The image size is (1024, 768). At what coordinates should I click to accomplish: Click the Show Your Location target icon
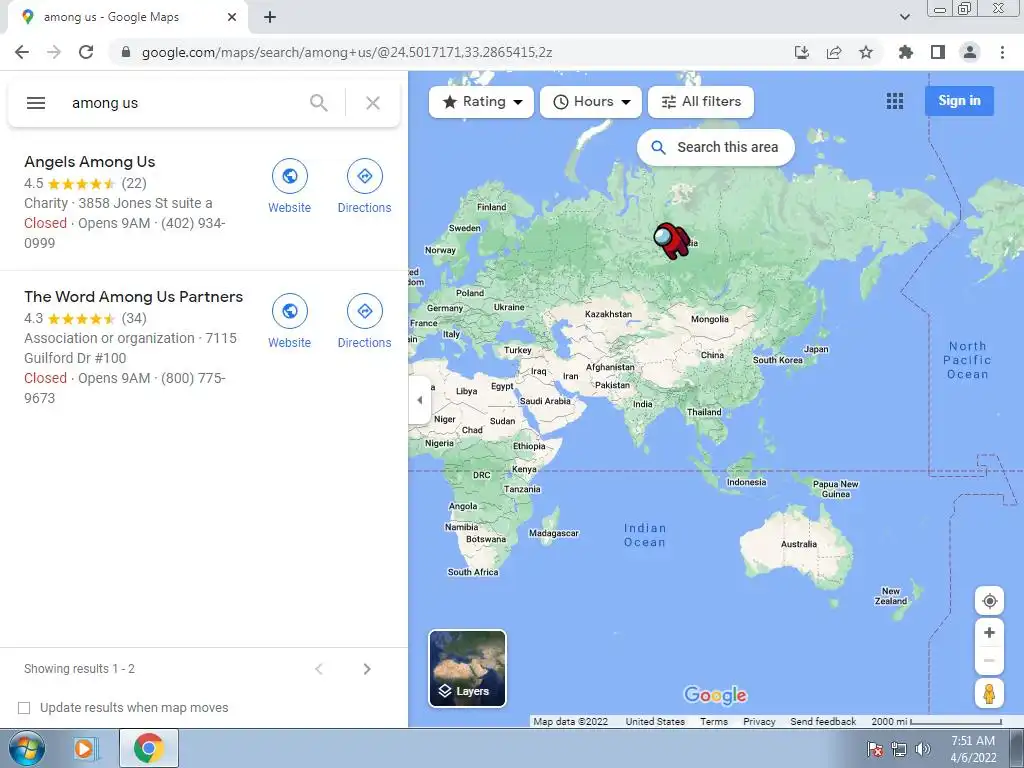(989, 601)
